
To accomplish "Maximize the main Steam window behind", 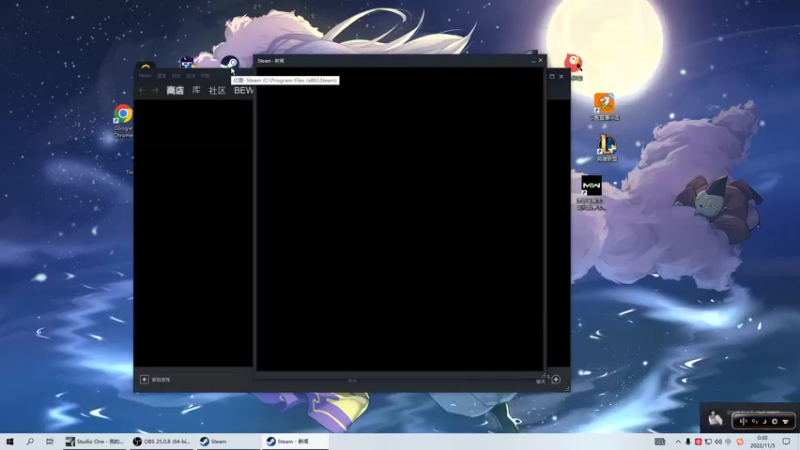I will click(552, 77).
